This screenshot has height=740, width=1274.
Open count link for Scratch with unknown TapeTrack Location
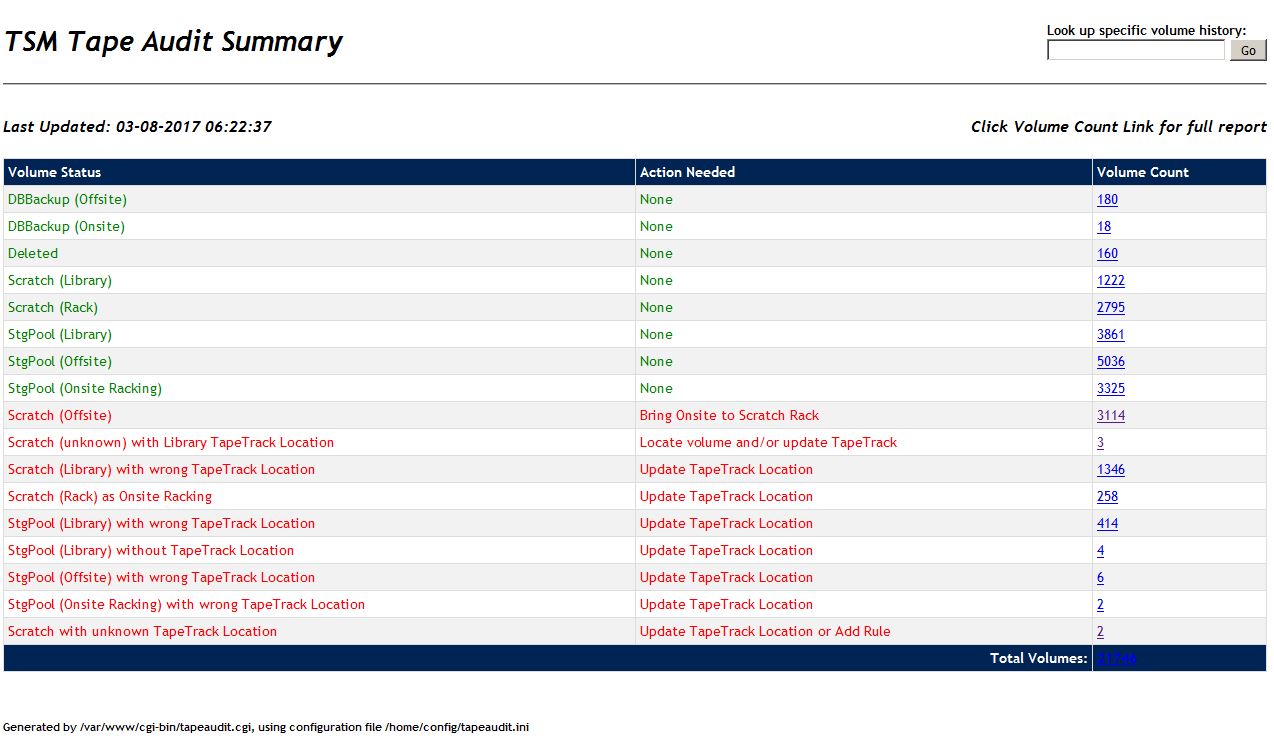(x=1101, y=632)
